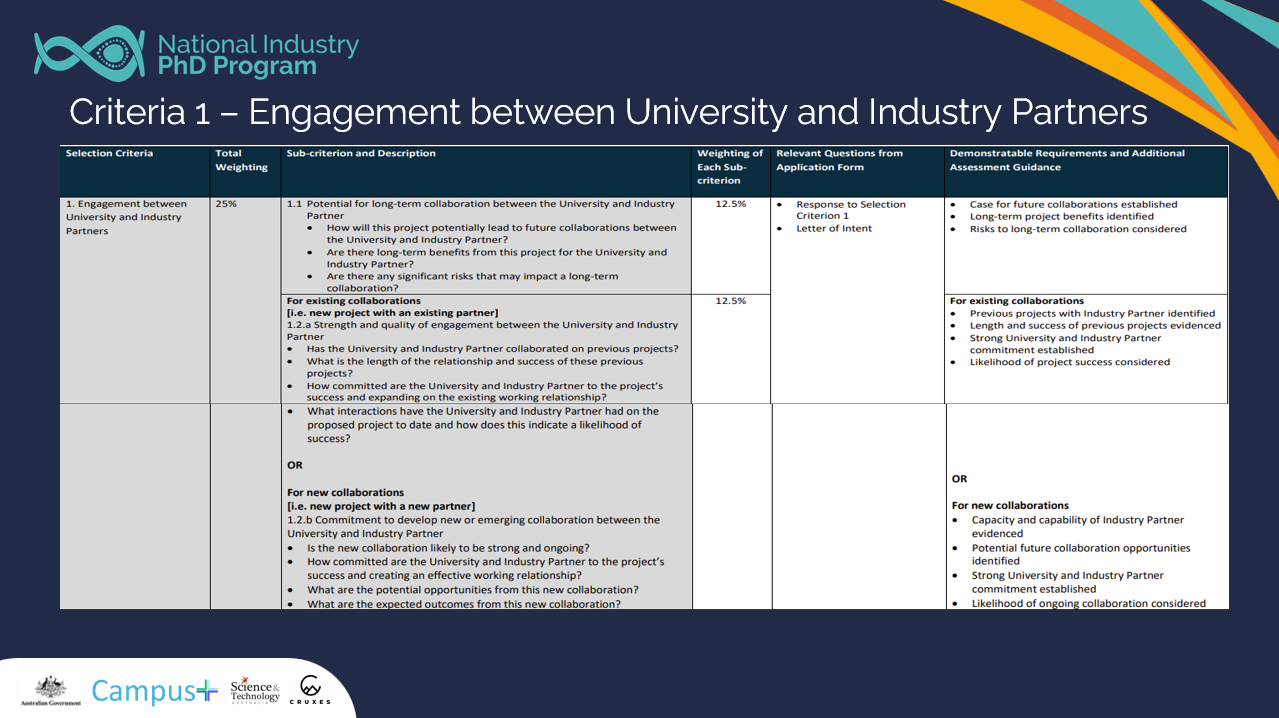Click the slide heading 'Criteria 1 – Engagement between University and Industry Partners'
This screenshot has height=718, width=1279.
(608, 112)
